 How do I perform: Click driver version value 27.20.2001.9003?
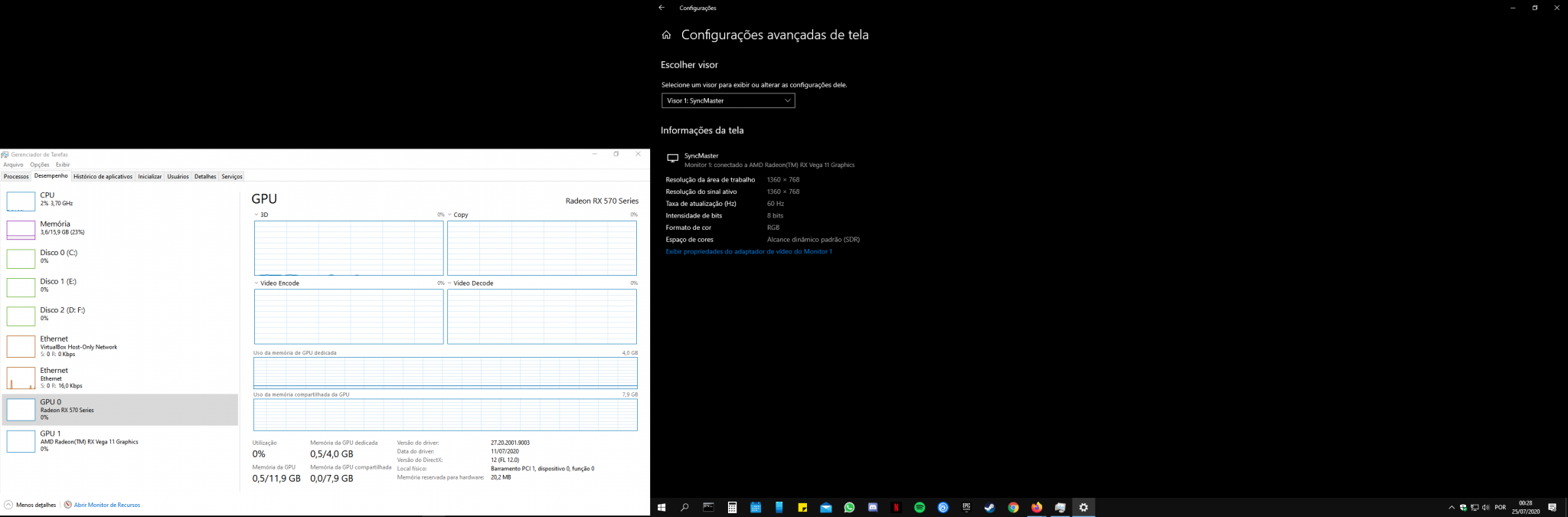(x=510, y=443)
